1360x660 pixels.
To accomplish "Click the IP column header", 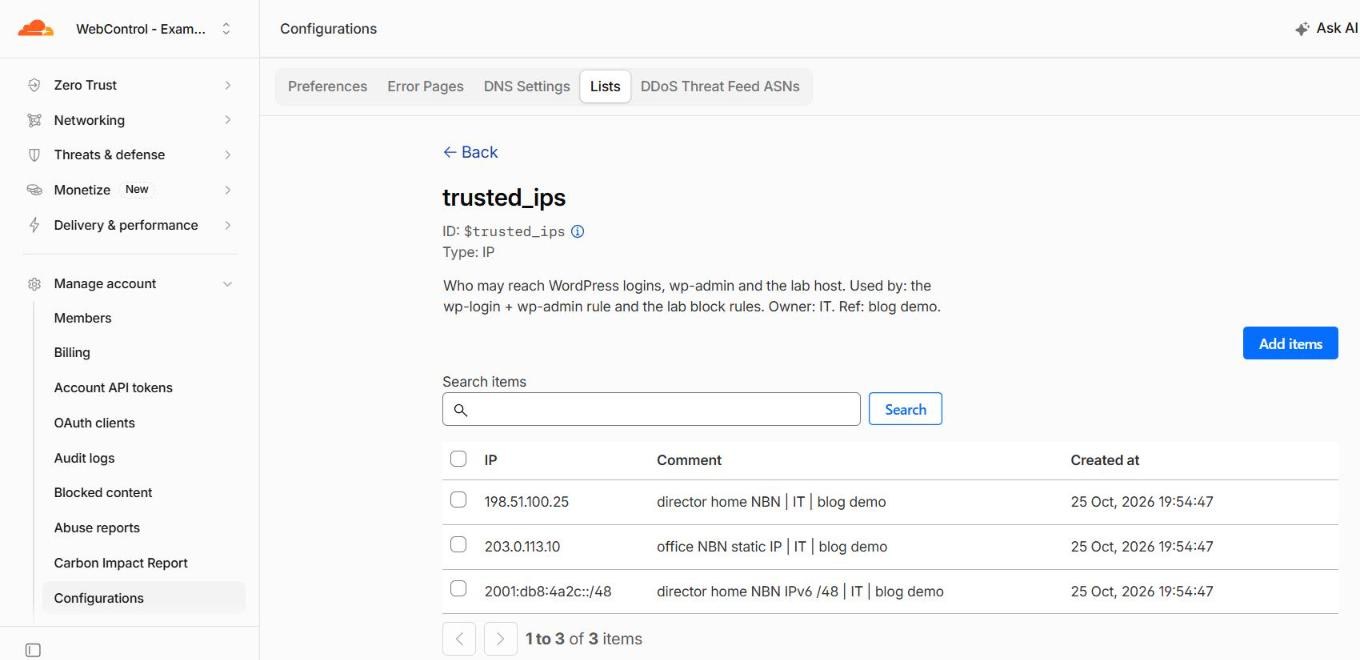I will 491,460.
